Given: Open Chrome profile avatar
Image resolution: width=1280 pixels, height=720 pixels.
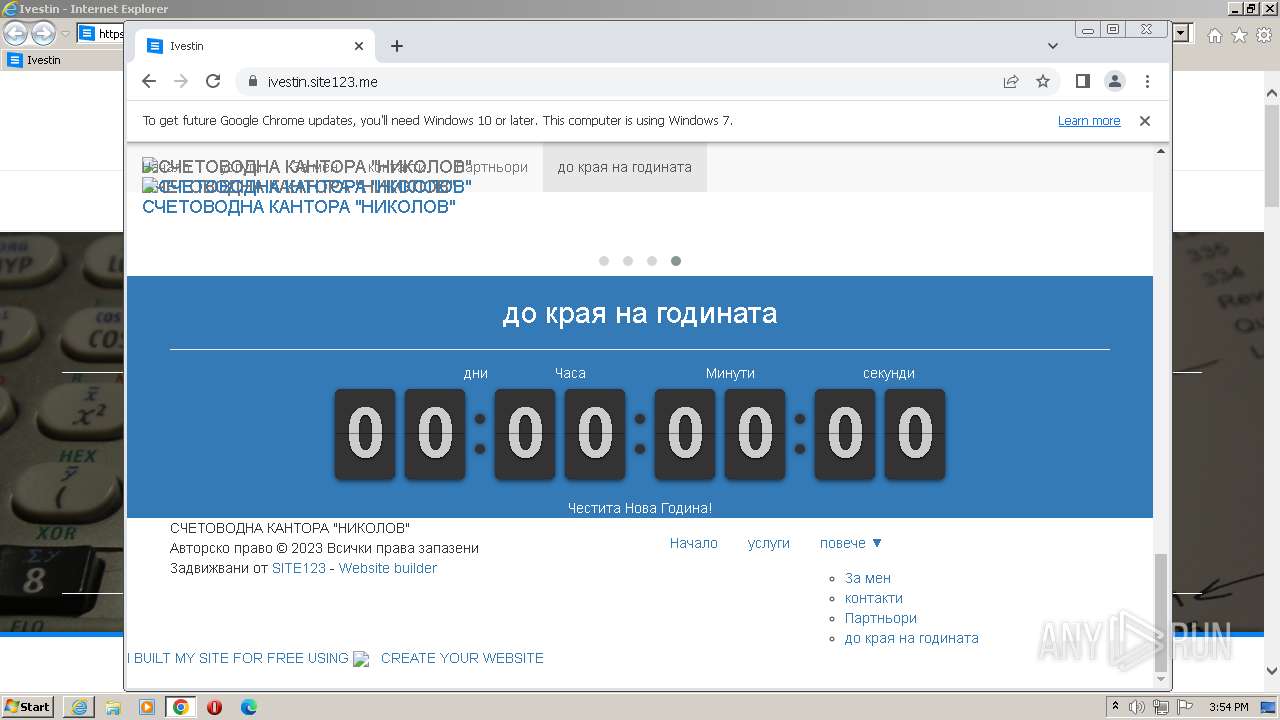Looking at the screenshot, I should [x=1115, y=82].
